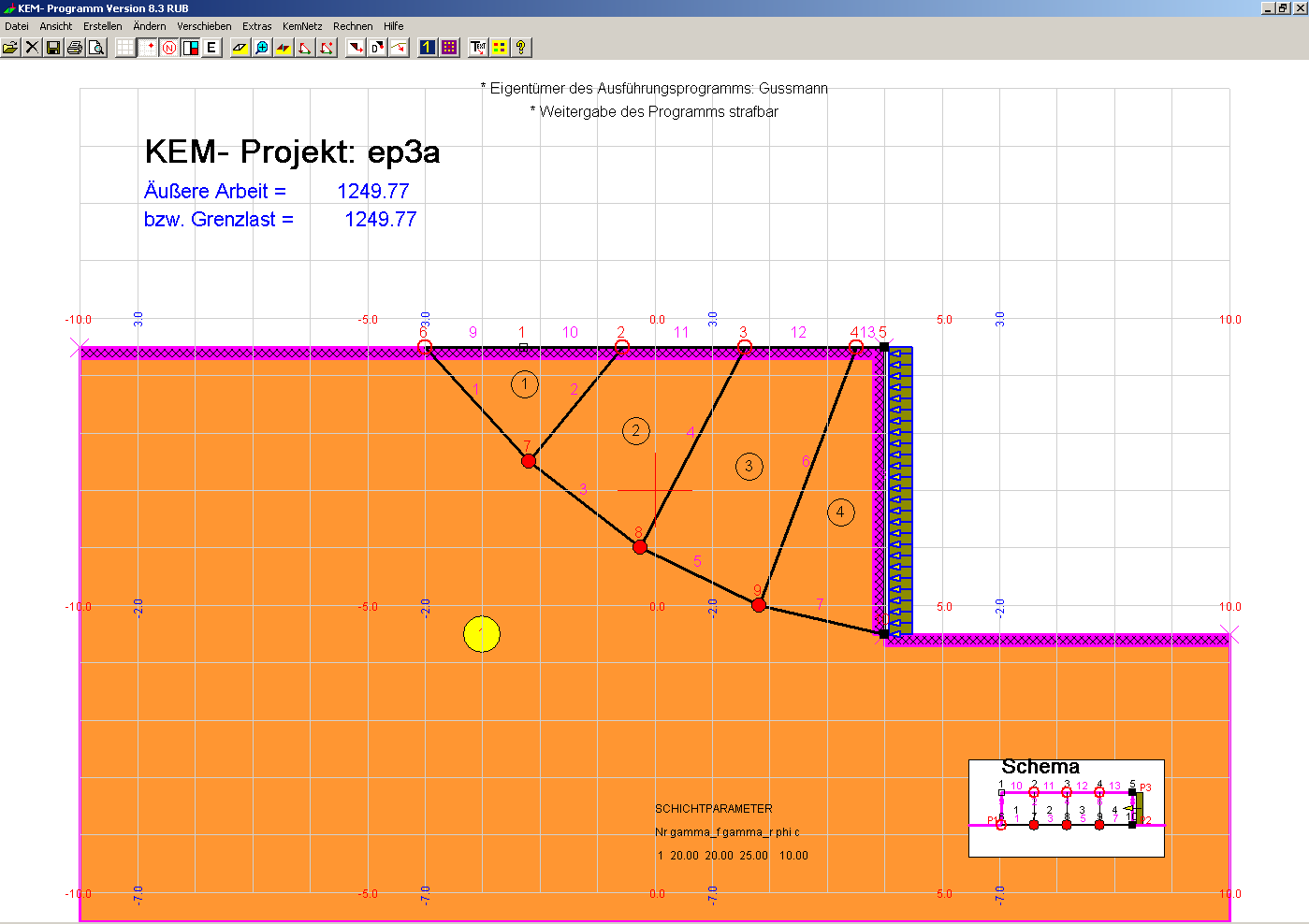Click the 'Nr gamma_f gamma_r phi c' header
The height and width of the screenshot is (924, 1309).
coord(727,832)
